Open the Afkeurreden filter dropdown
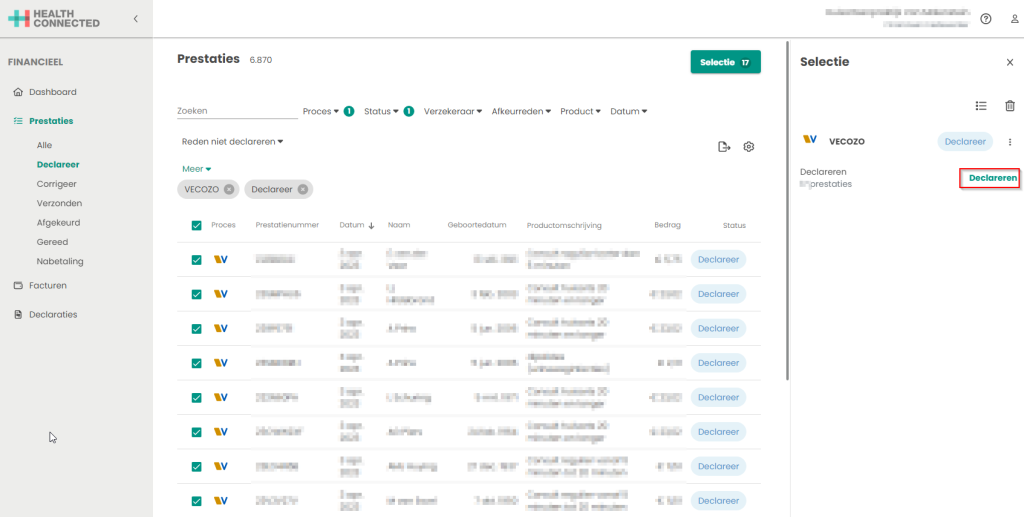The height and width of the screenshot is (517, 1024). tap(521, 111)
